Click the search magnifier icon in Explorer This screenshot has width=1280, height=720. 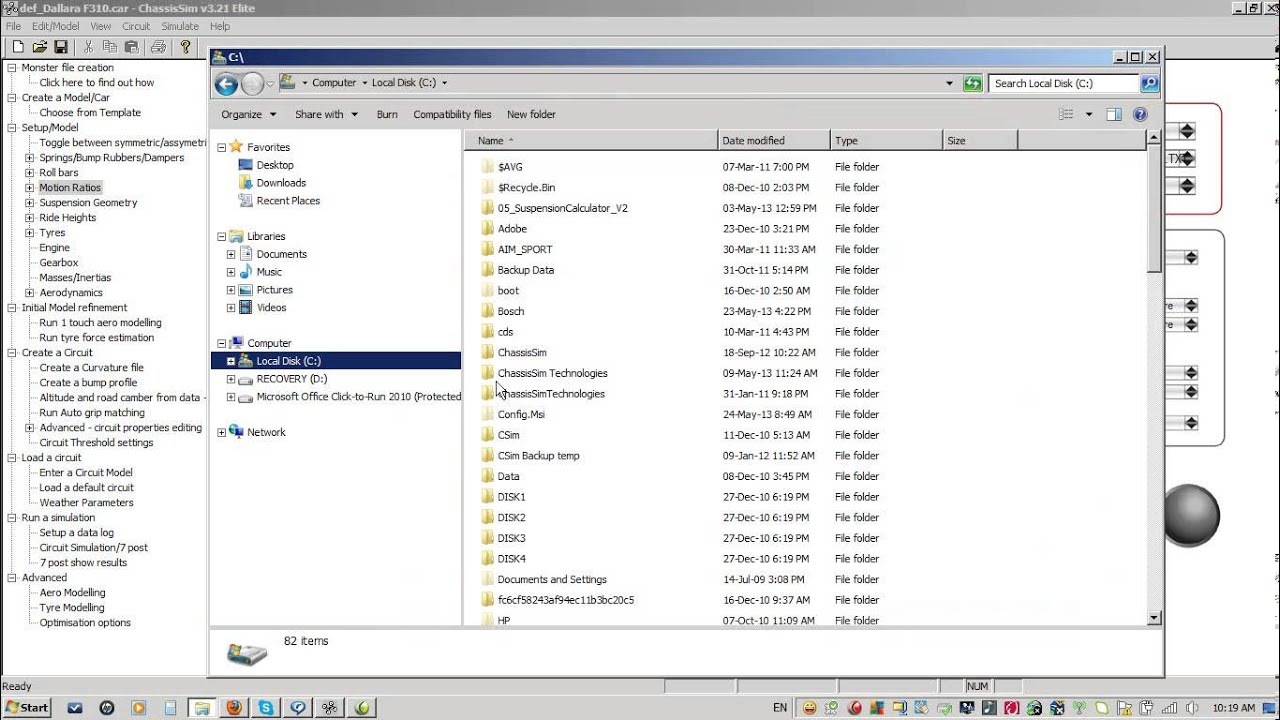click(x=1149, y=83)
